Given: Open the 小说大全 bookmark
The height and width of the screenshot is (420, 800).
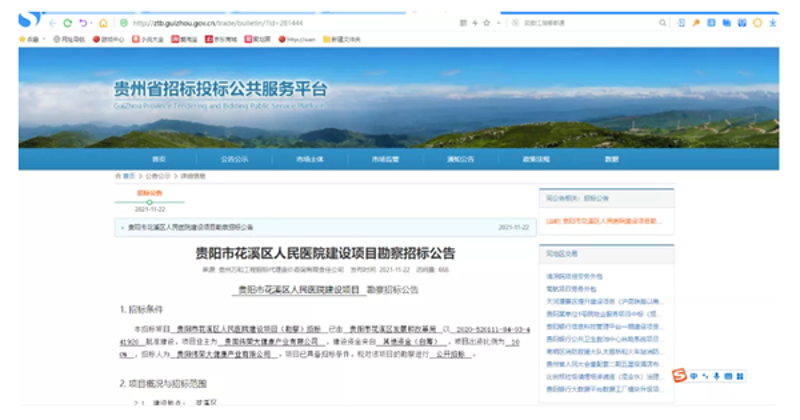Looking at the screenshot, I should tap(148, 39).
